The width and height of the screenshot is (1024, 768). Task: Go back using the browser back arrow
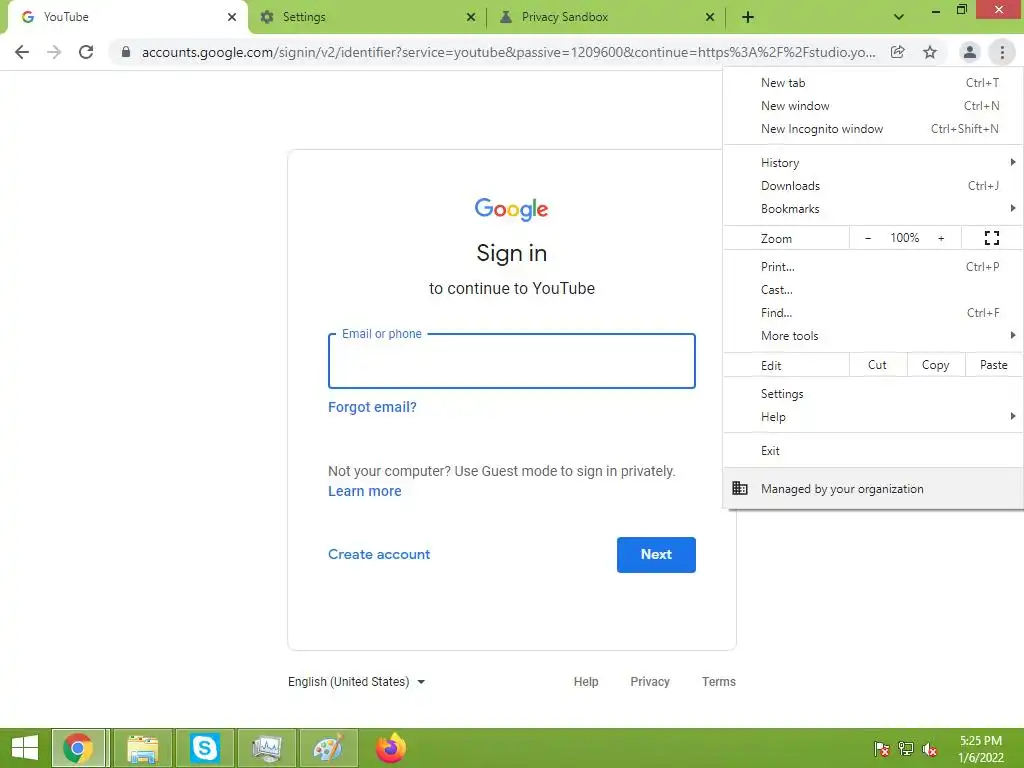point(22,52)
